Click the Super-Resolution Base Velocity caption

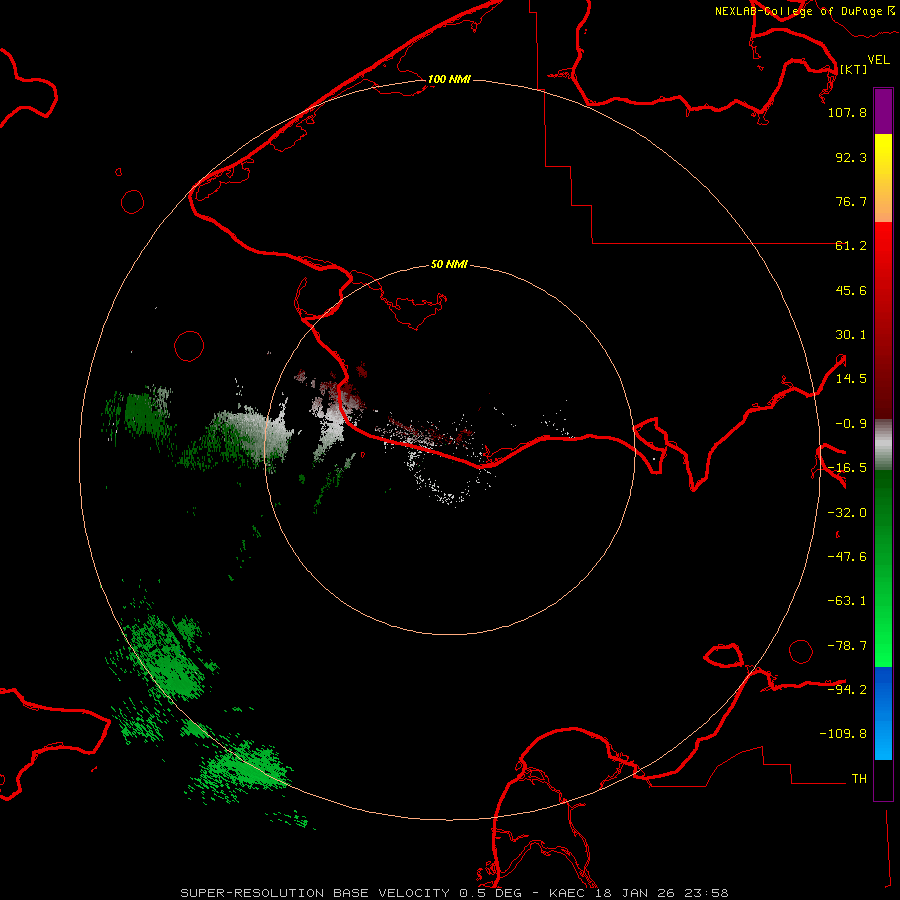[454, 893]
